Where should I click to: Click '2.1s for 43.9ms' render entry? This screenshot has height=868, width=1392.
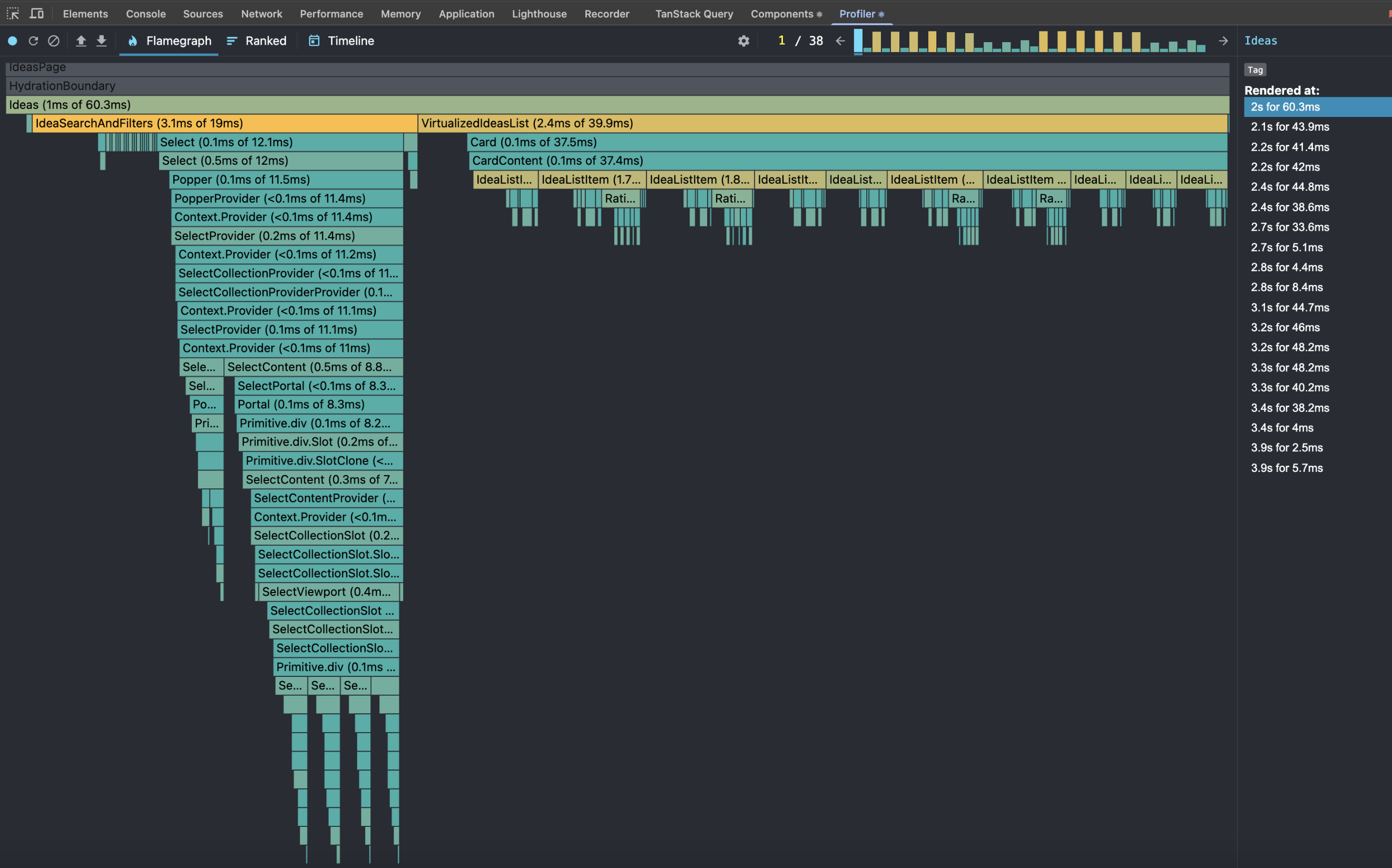(x=1317, y=127)
